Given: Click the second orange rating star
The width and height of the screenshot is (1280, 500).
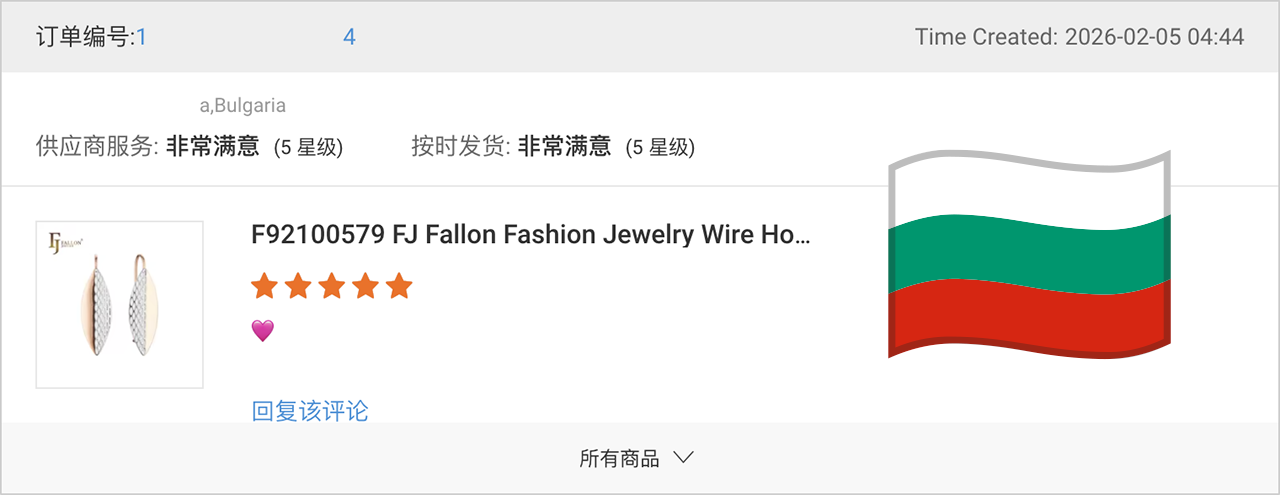Looking at the screenshot, I should 298,286.
